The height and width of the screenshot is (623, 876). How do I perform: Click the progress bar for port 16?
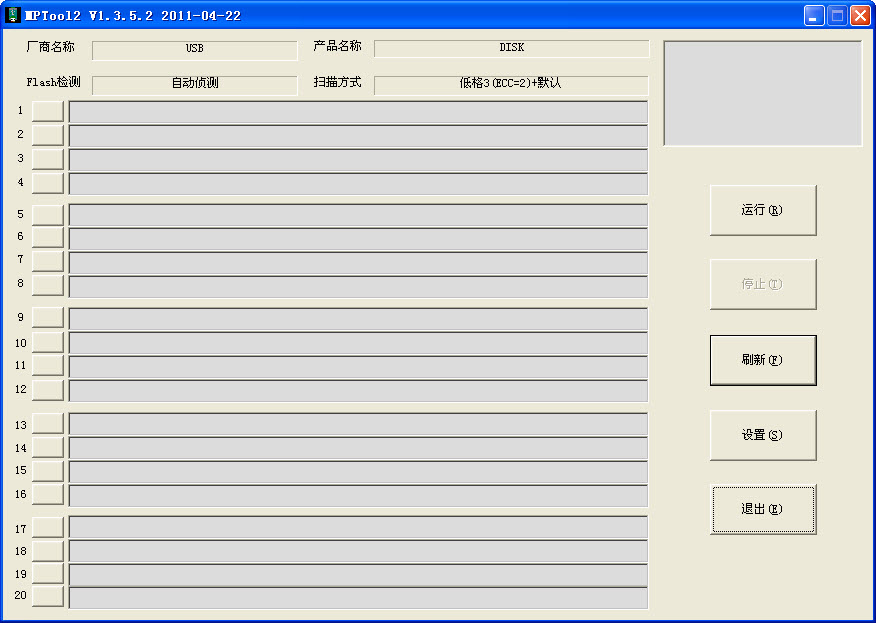click(x=357, y=496)
